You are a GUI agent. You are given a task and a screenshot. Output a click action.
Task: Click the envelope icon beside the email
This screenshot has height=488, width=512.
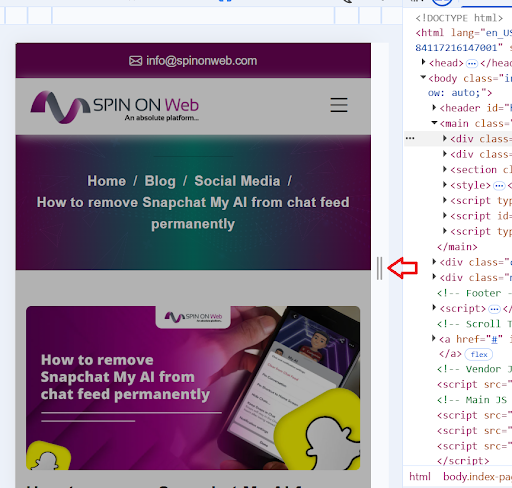(136, 61)
